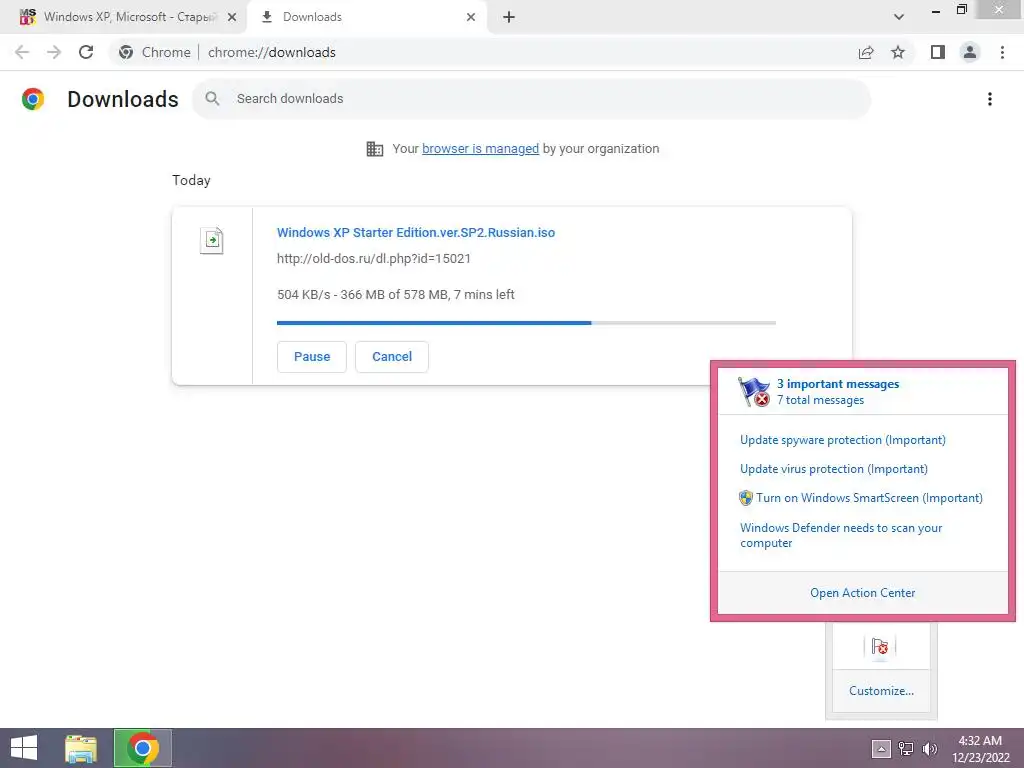This screenshot has width=1024, height=768.
Task: Open the Windows Start button
Action: [x=24, y=748]
